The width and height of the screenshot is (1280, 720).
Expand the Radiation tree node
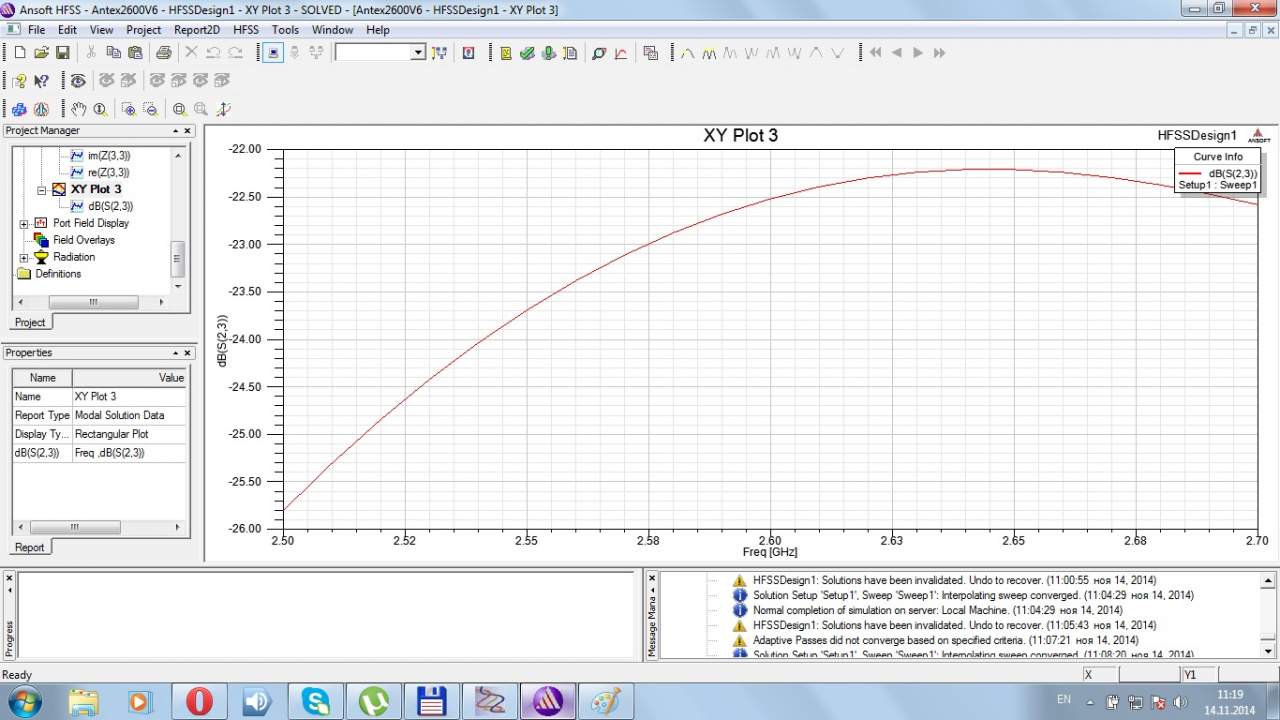point(24,257)
